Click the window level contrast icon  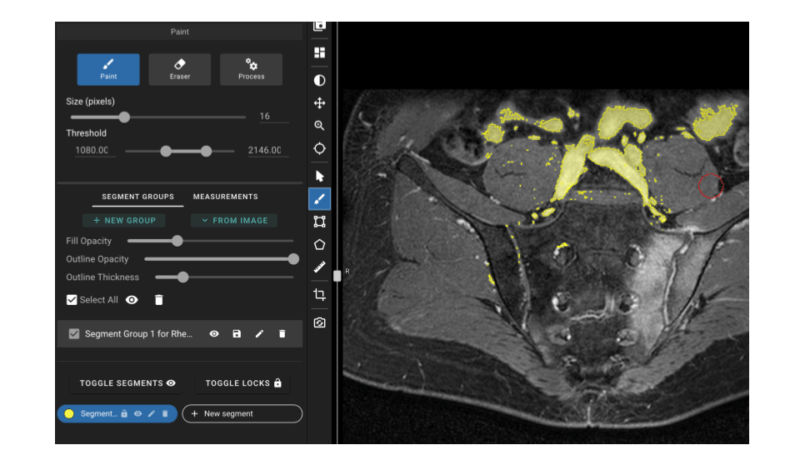coord(319,80)
